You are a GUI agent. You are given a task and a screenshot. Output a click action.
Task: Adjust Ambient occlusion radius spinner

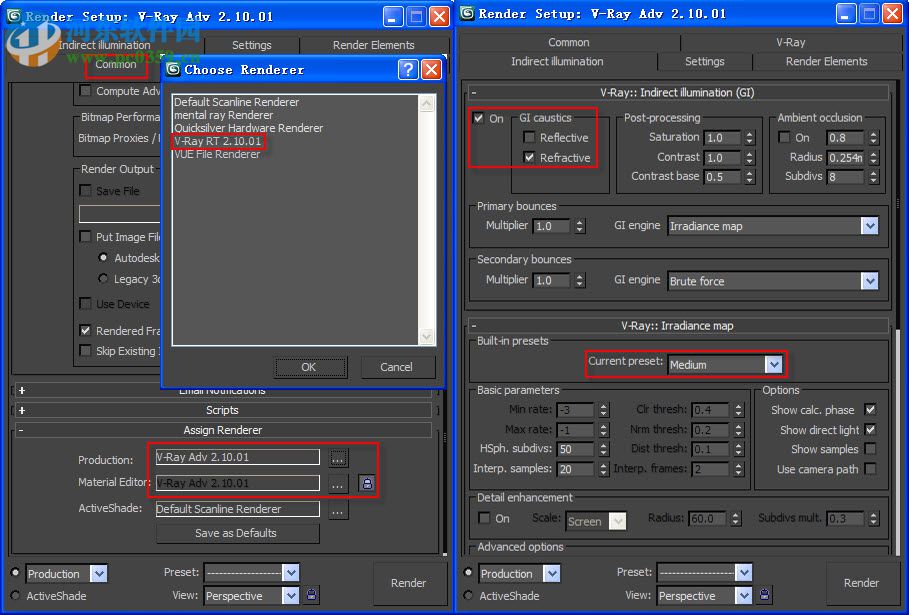click(x=874, y=158)
